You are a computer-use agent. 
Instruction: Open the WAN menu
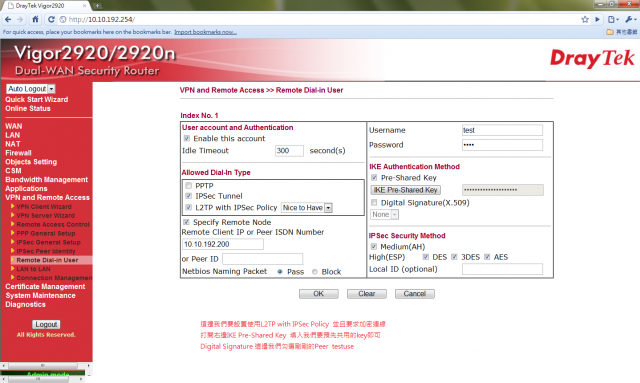pyautogui.click(x=13, y=126)
